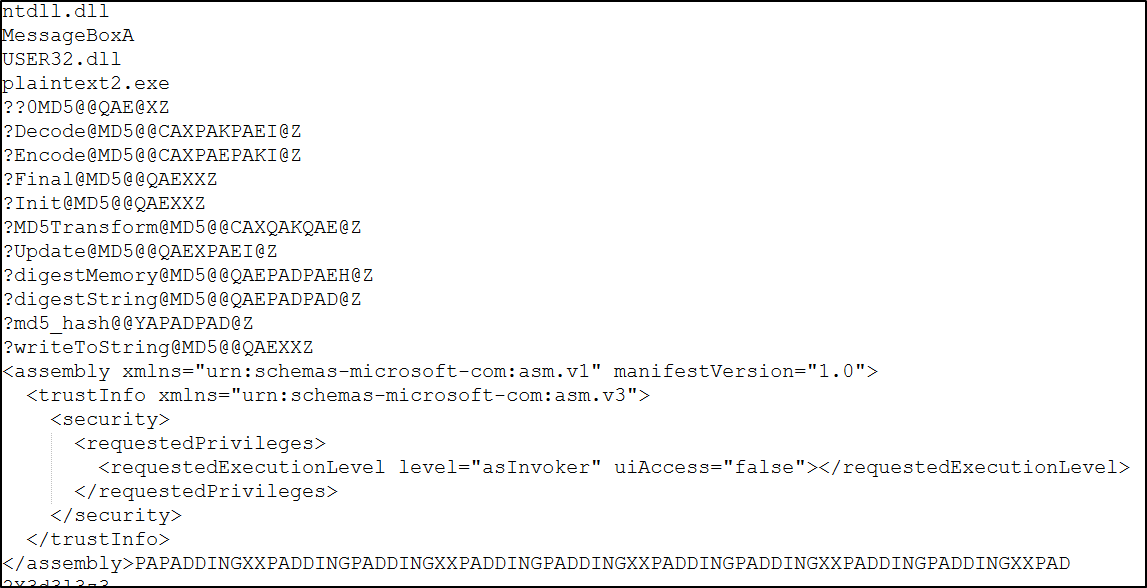Place cursor on ?Init@MD5 line
This screenshot has width=1147, height=588.
click(103, 204)
